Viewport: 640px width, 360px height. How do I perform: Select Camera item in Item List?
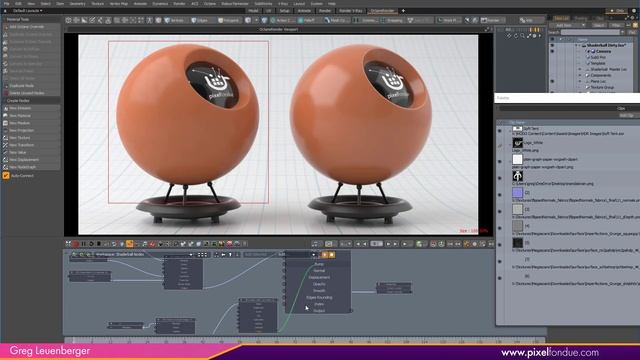pos(603,51)
